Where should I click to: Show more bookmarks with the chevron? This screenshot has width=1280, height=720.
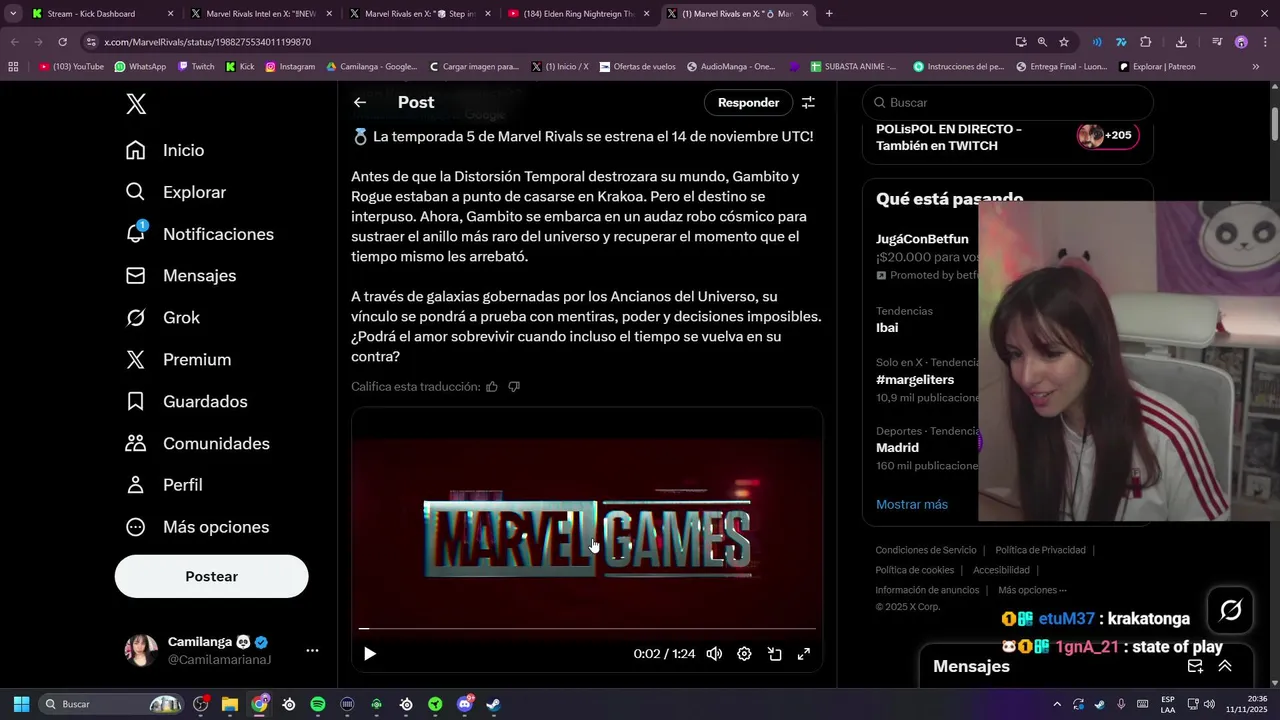[1256, 67]
